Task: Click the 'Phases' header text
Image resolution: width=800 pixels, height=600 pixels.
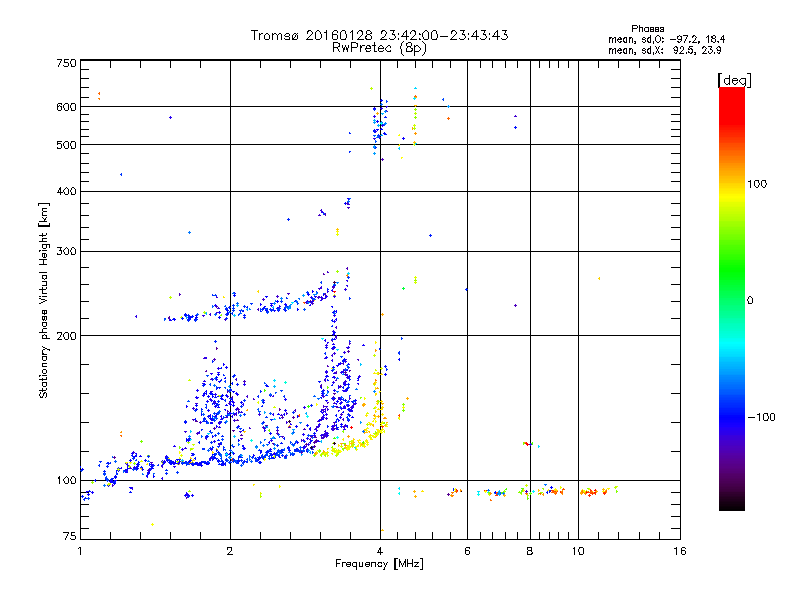Action: 647,29
